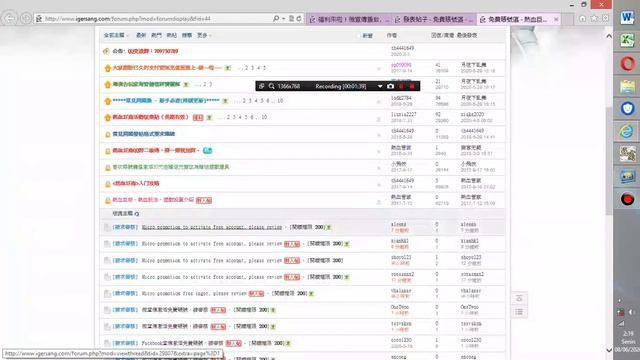Image resolution: width=640 pixels, height=360 pixels.
Task: Click the list-view floating button
Action: pyautogui.click(x=519, y=312)
